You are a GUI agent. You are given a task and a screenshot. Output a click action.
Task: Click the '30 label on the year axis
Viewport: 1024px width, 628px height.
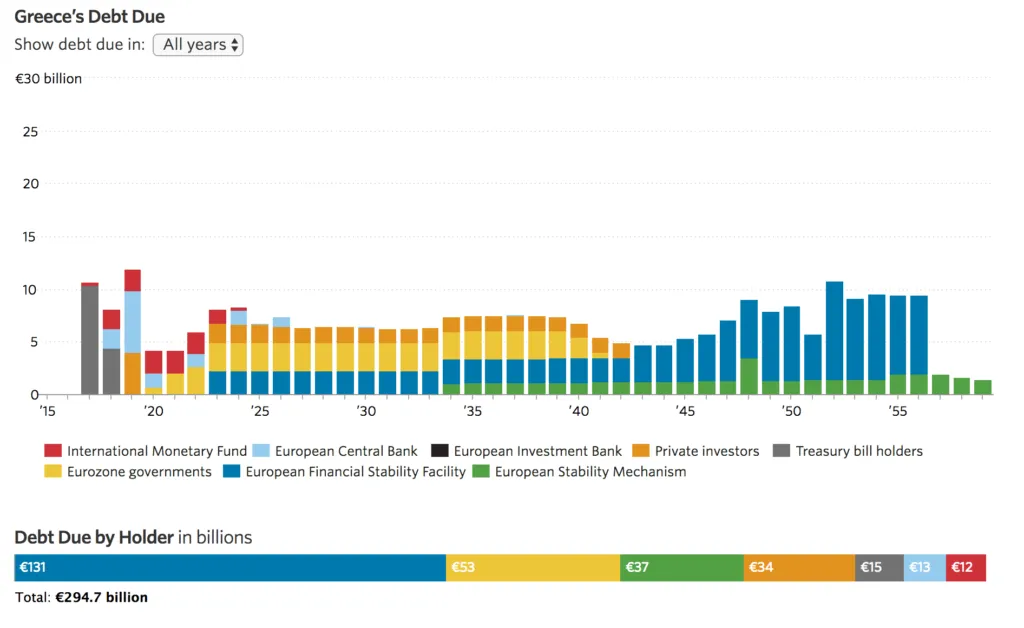[366, 411]
